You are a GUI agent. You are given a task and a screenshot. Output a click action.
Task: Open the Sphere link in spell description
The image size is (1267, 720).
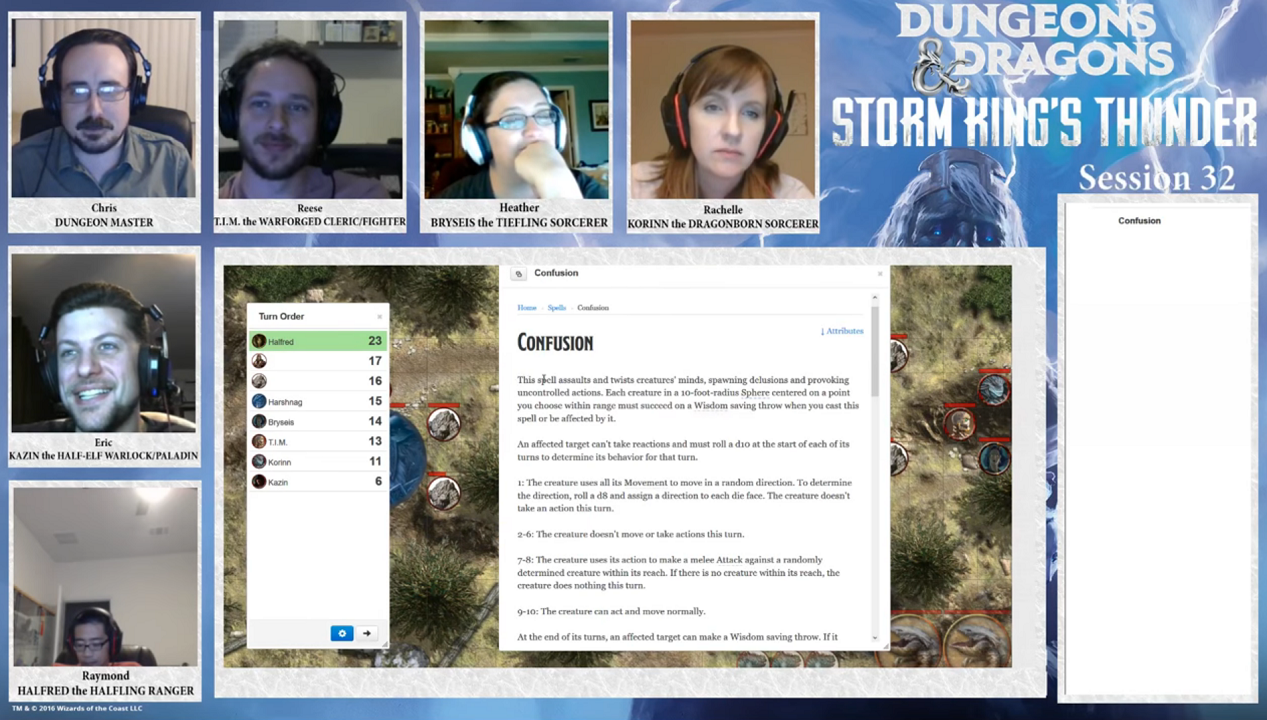(x=755, y=393)
